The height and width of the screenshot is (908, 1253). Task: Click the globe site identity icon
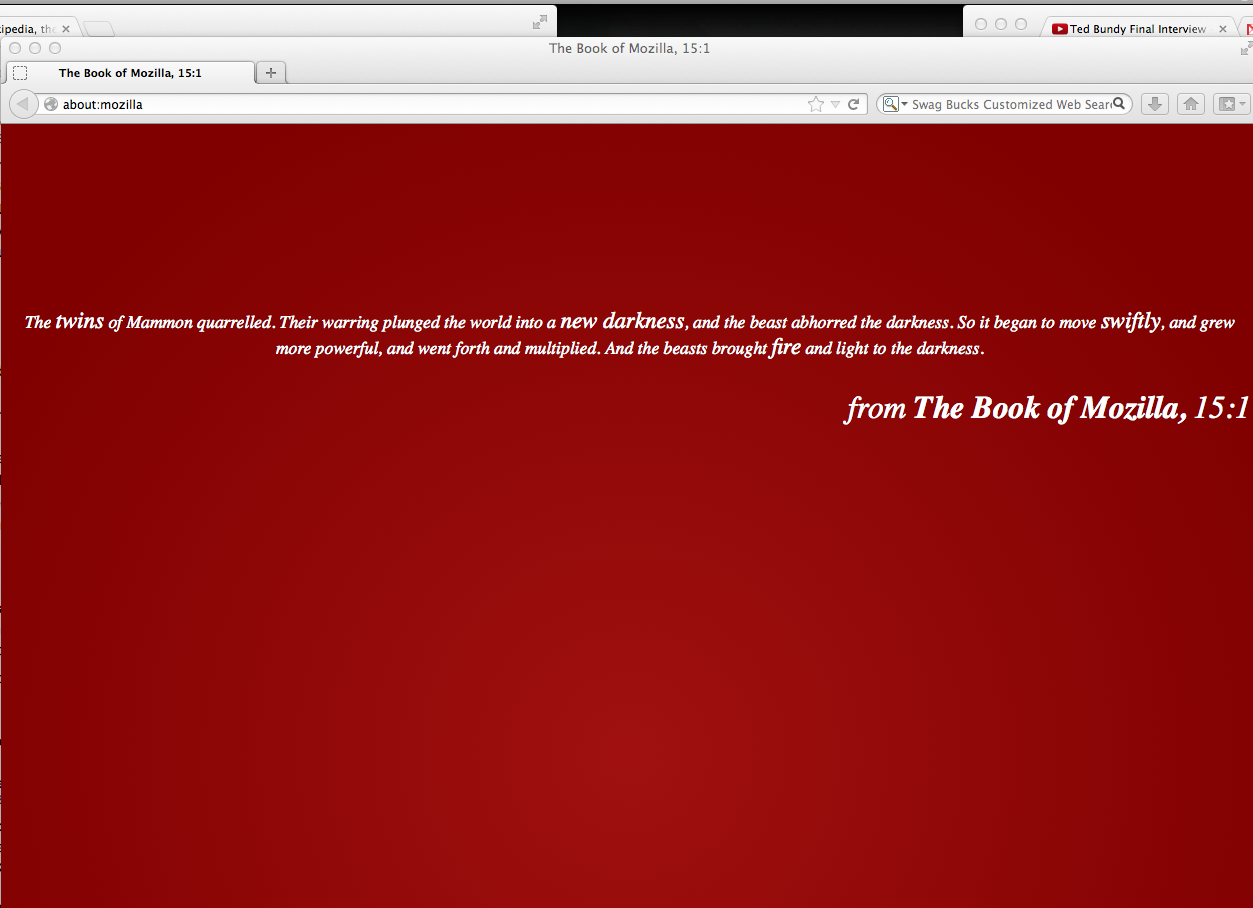coord(51,104)
